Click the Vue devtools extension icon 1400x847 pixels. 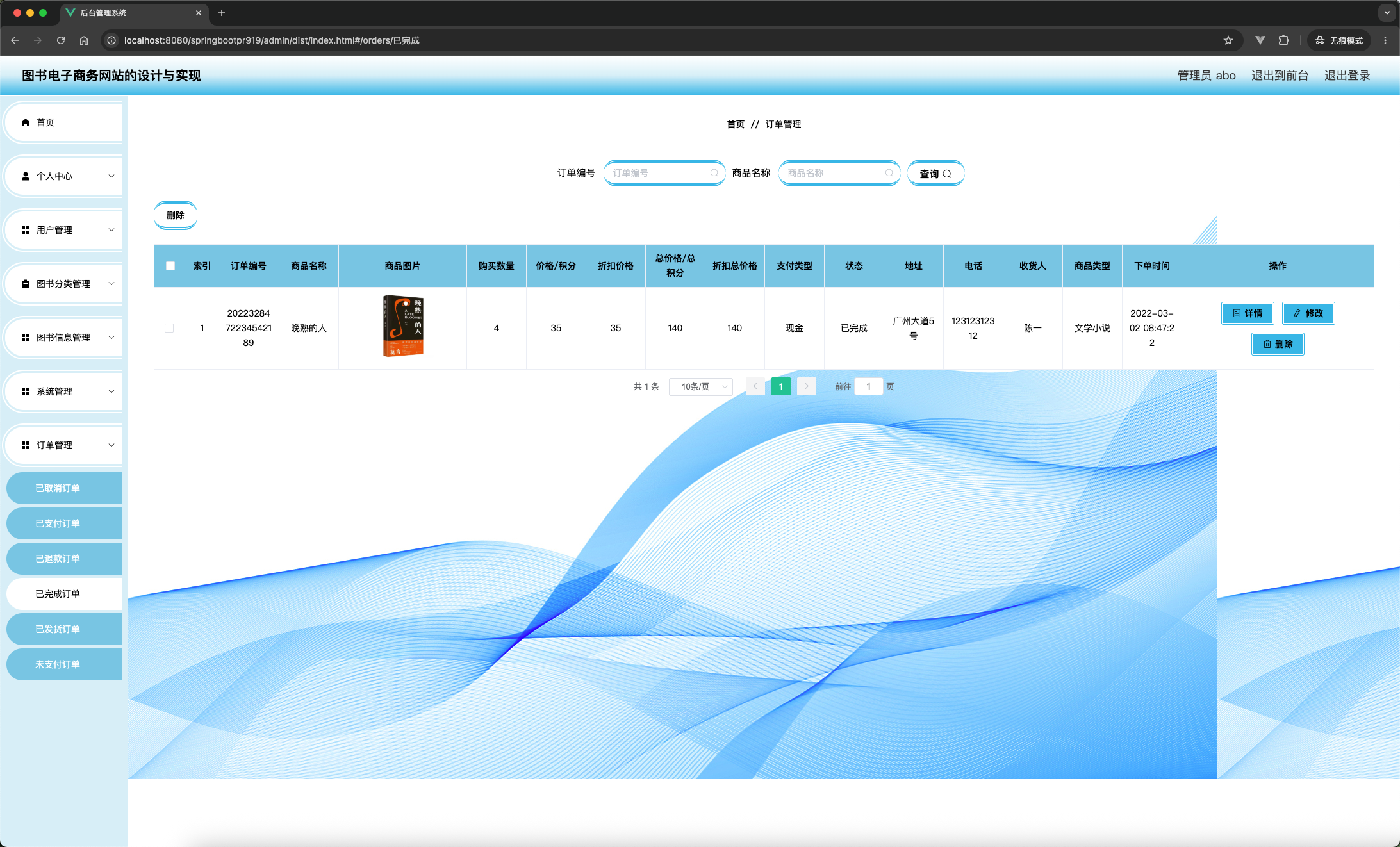pos(1260,40)
